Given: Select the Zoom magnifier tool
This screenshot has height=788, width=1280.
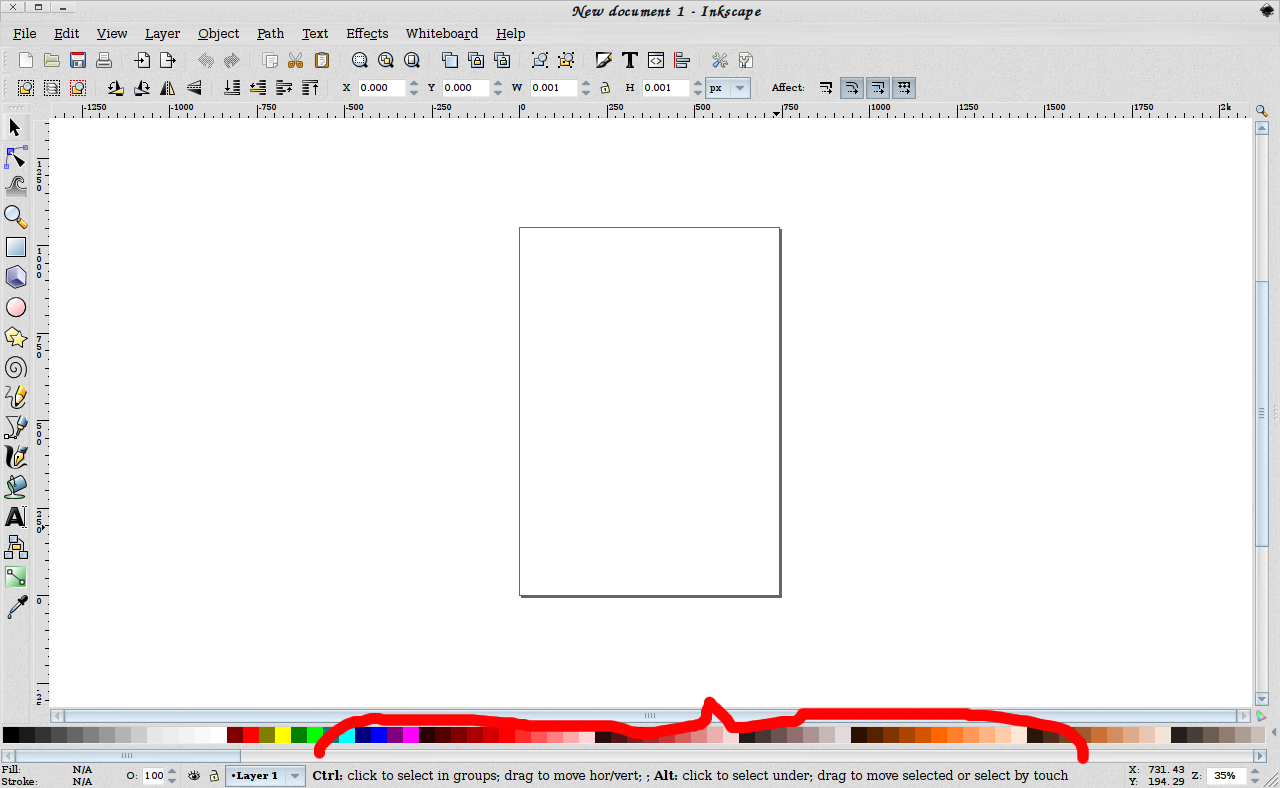Looking at the screenshot, I should [x=16, y=217].
